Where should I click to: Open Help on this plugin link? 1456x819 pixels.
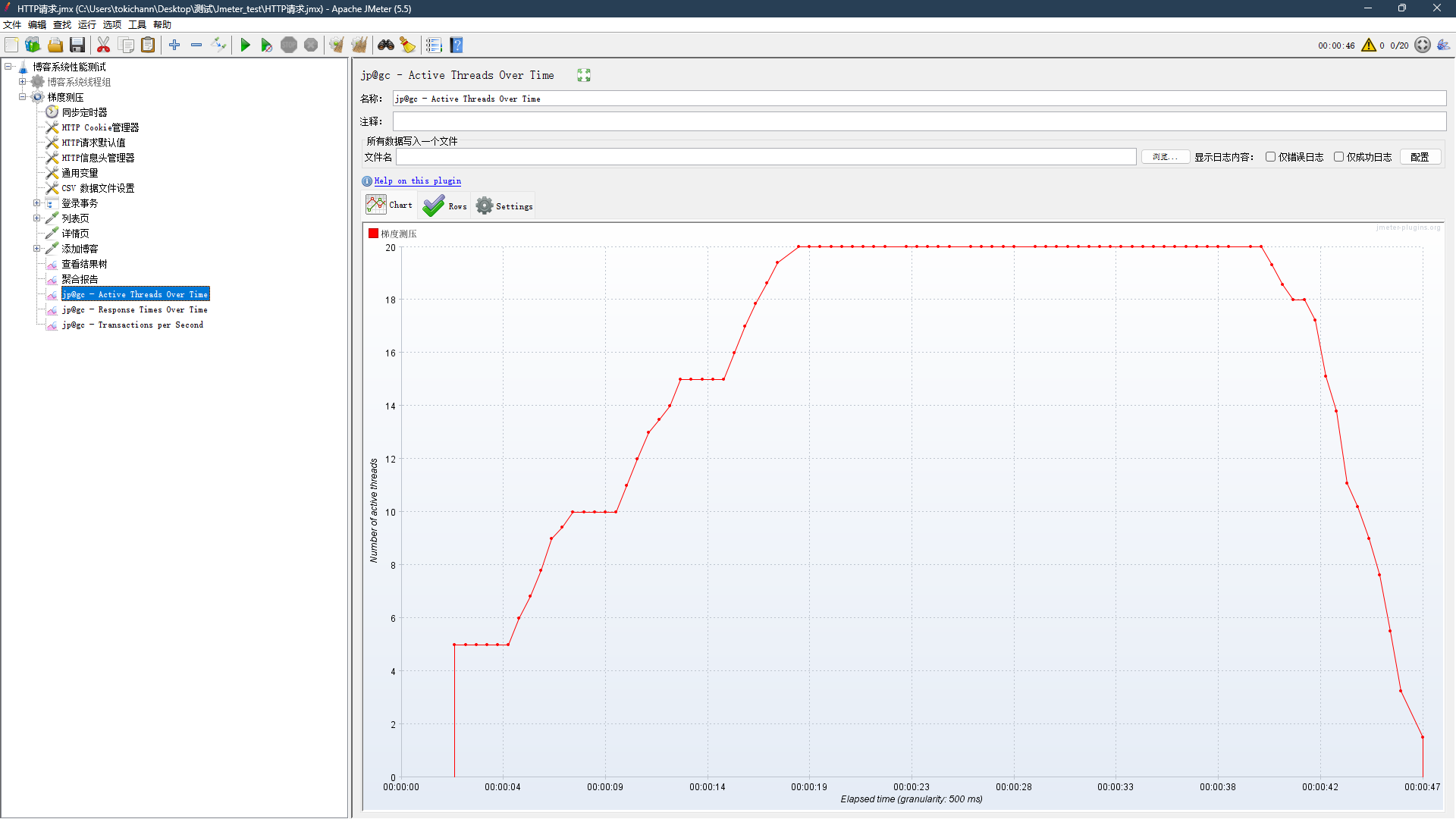417,180
